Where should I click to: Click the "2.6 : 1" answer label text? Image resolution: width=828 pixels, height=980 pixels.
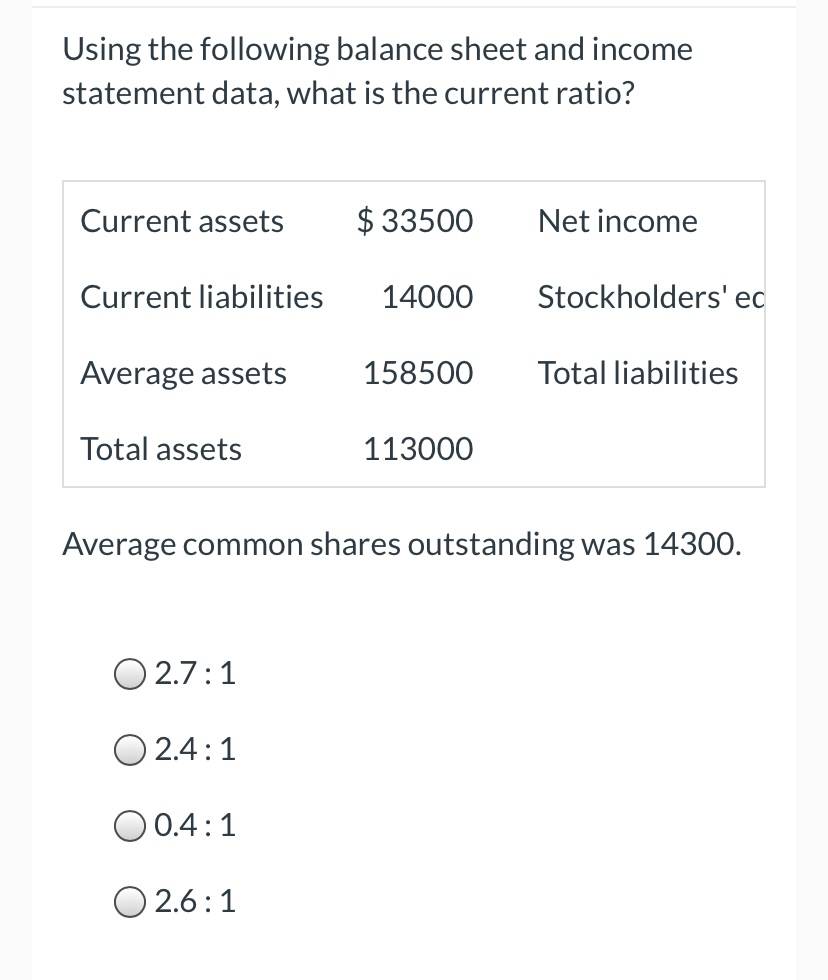(x=195, y=901)
